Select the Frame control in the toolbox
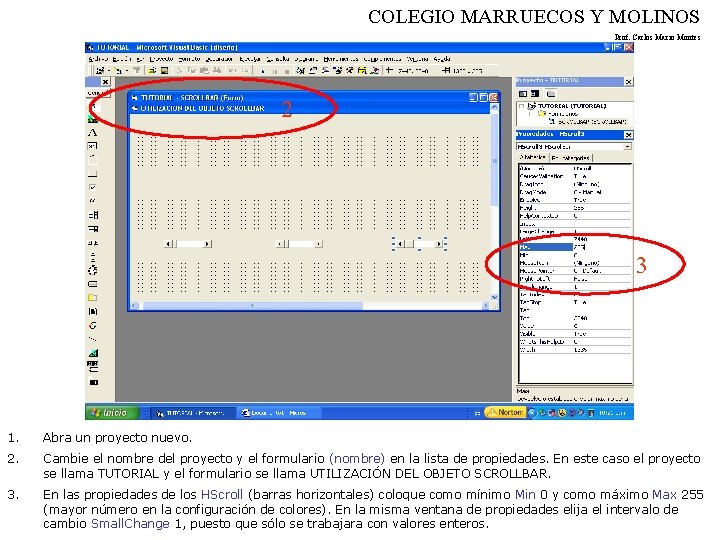 coord(93,160)
